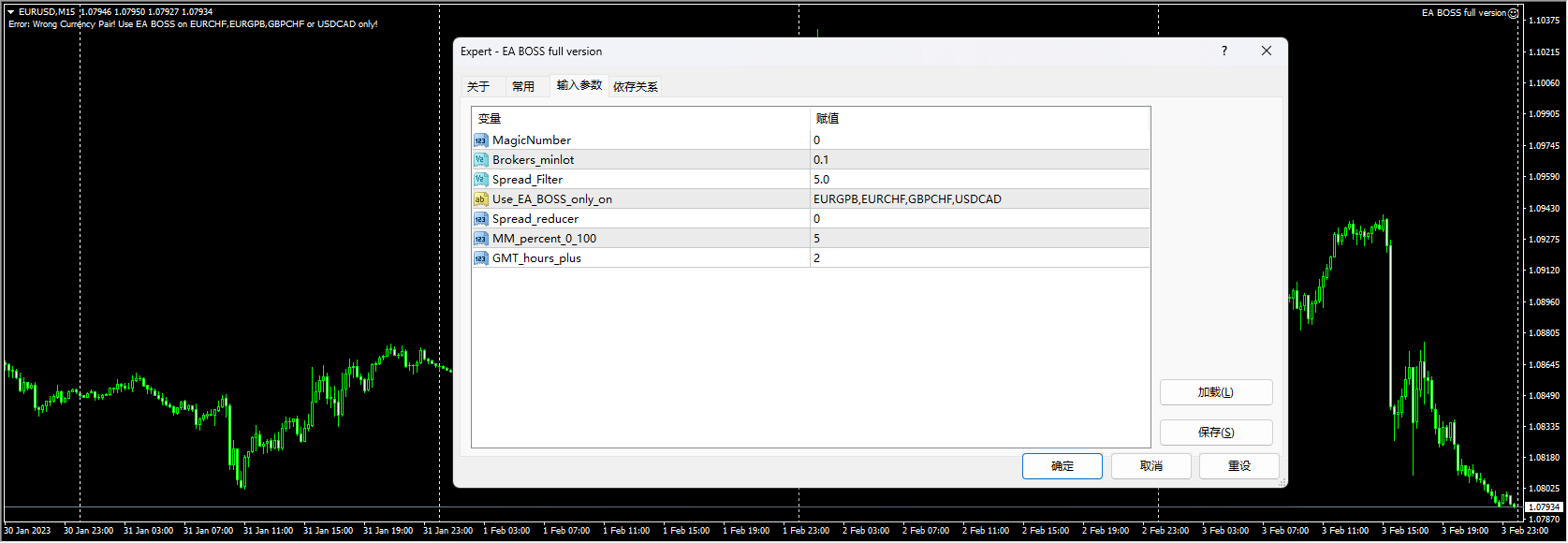Click the Wrong Currency Pair error text
The width and height of the screenshot is (1568, 543).
tap(193, 24)
